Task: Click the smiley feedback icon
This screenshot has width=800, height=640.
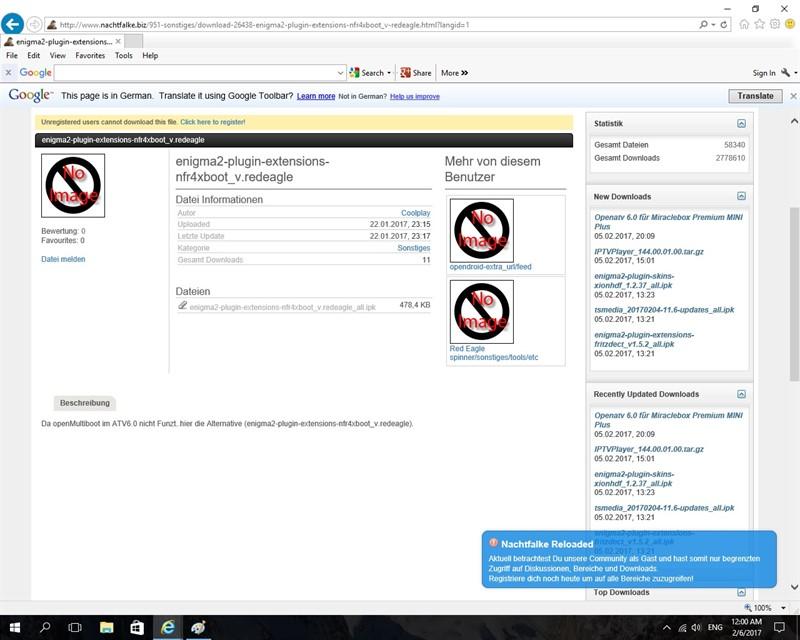Action: point(790,24)
